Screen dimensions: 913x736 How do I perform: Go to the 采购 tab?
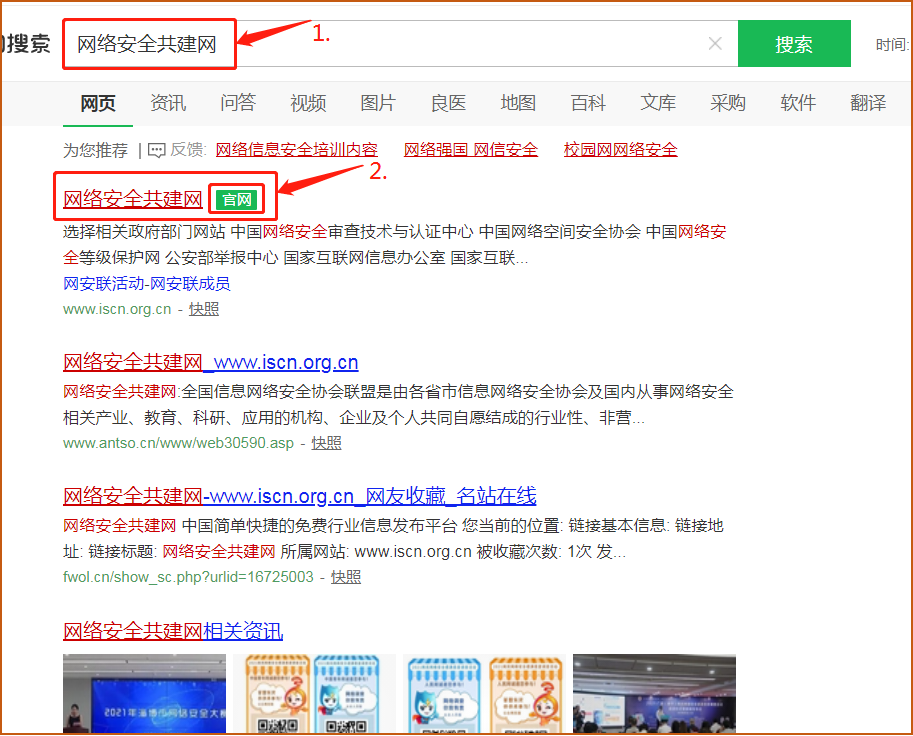[x=728, y=103]
